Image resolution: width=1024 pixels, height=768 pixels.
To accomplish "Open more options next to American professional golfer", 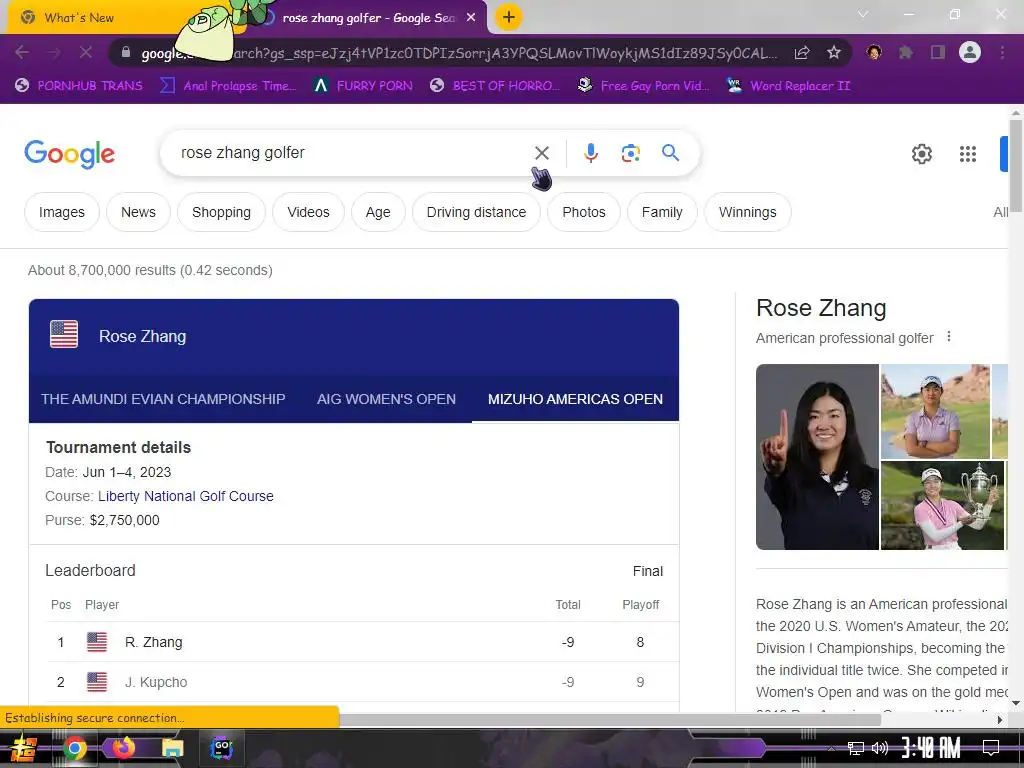I will click(x=949, y=337).
